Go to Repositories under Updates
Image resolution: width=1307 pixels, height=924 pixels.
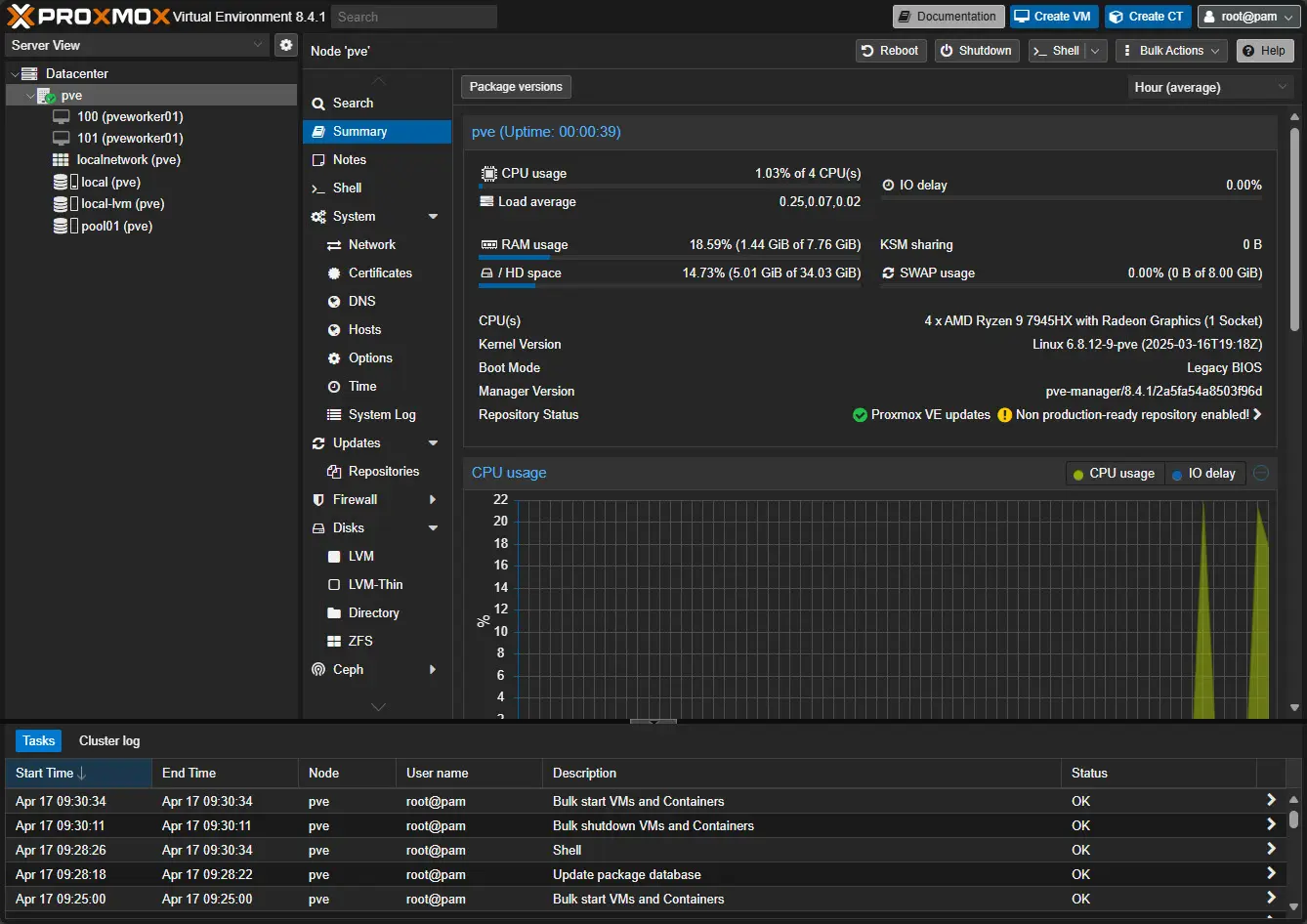(383, 471)
